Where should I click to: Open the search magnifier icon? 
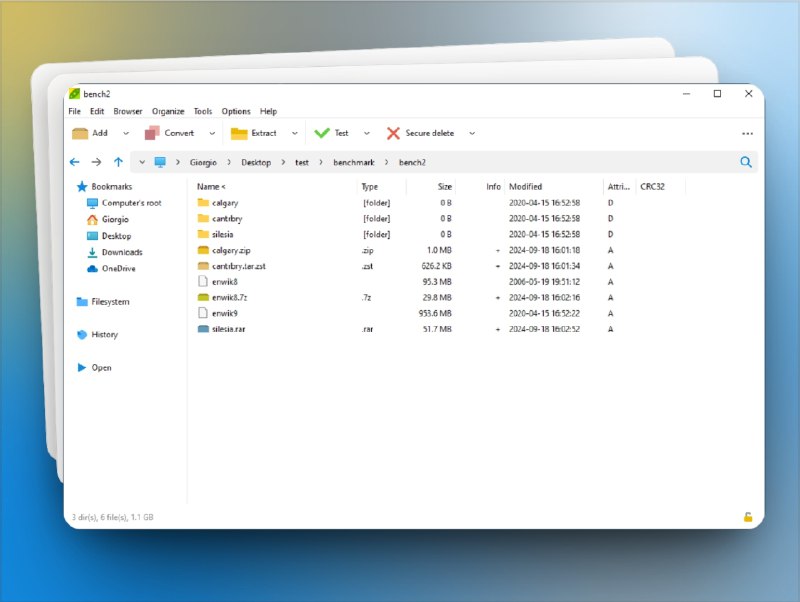click(746, 162)
